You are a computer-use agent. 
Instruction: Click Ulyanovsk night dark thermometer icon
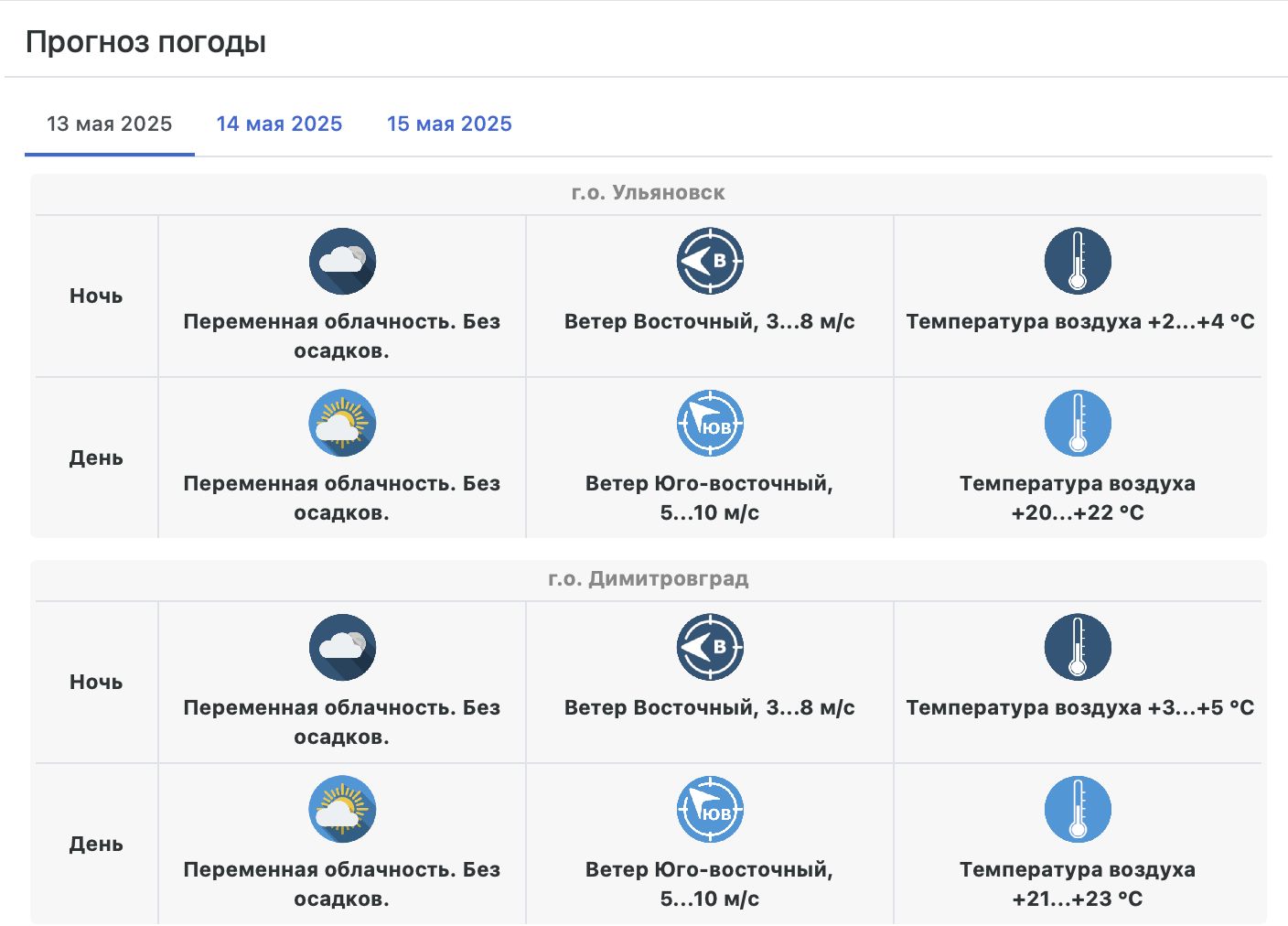[1078, 261]
